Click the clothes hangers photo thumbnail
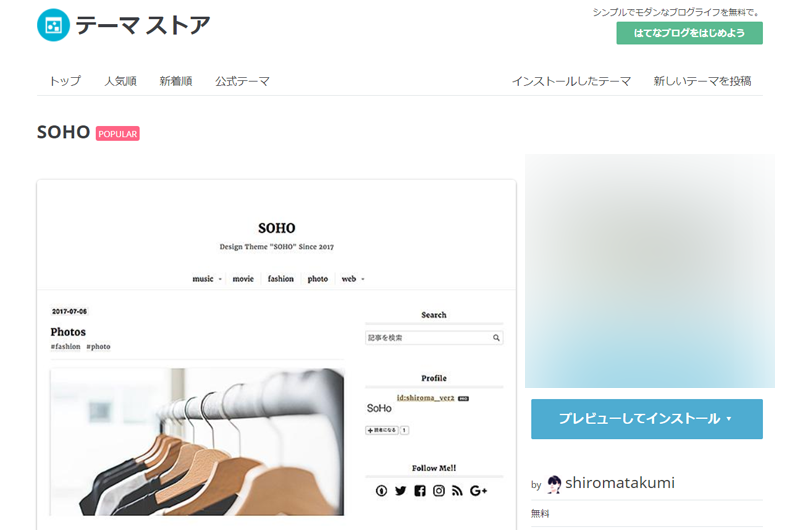This screenshot has height=530, width=800. point(197,442)
